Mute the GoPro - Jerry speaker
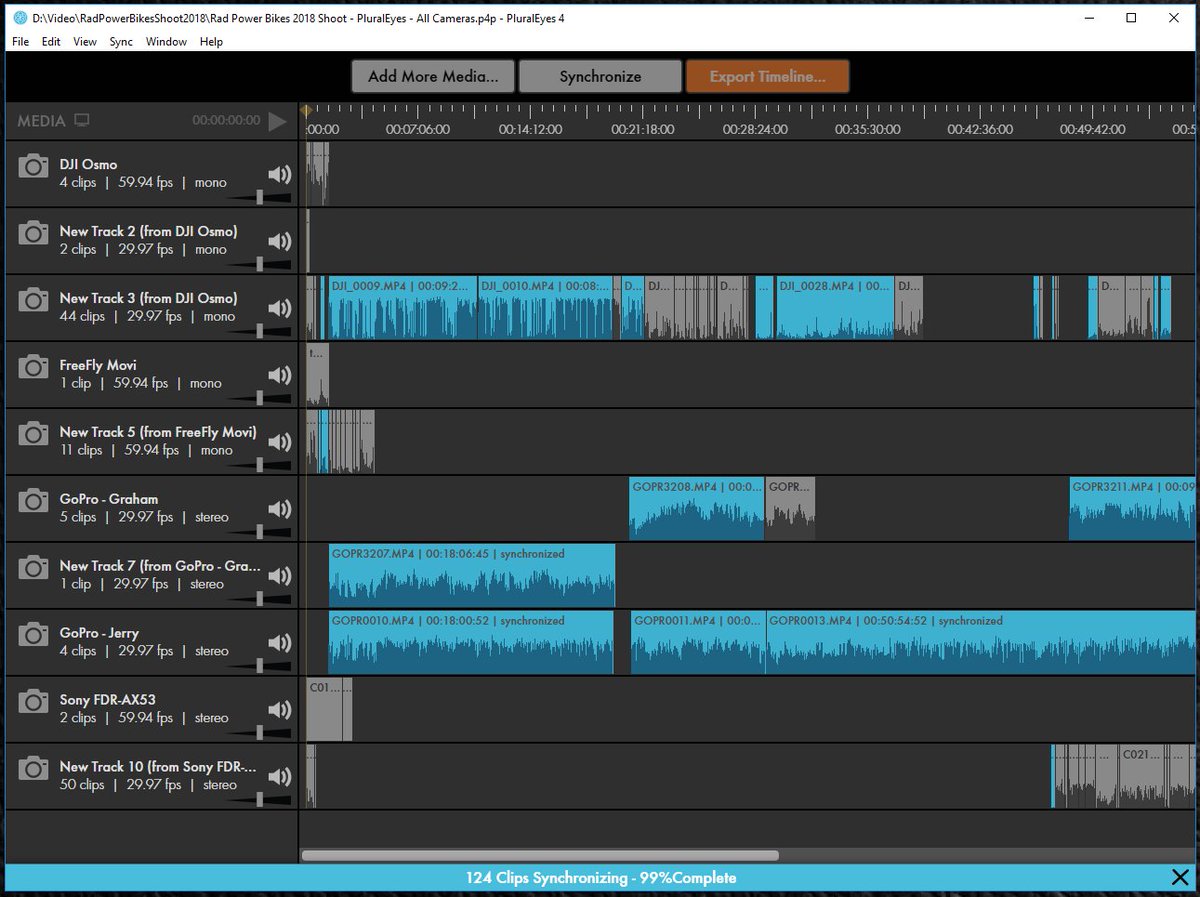The height and width of the screenshot is (897, 1200). click(x=279, y=643)
